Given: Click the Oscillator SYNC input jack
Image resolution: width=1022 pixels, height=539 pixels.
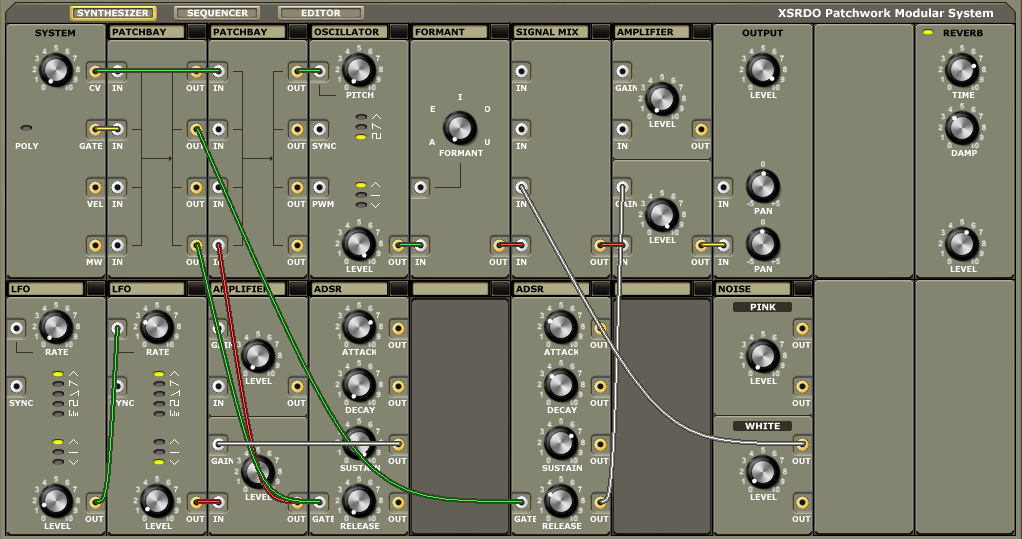Looking at the screenshot, I should coord(320,130).
